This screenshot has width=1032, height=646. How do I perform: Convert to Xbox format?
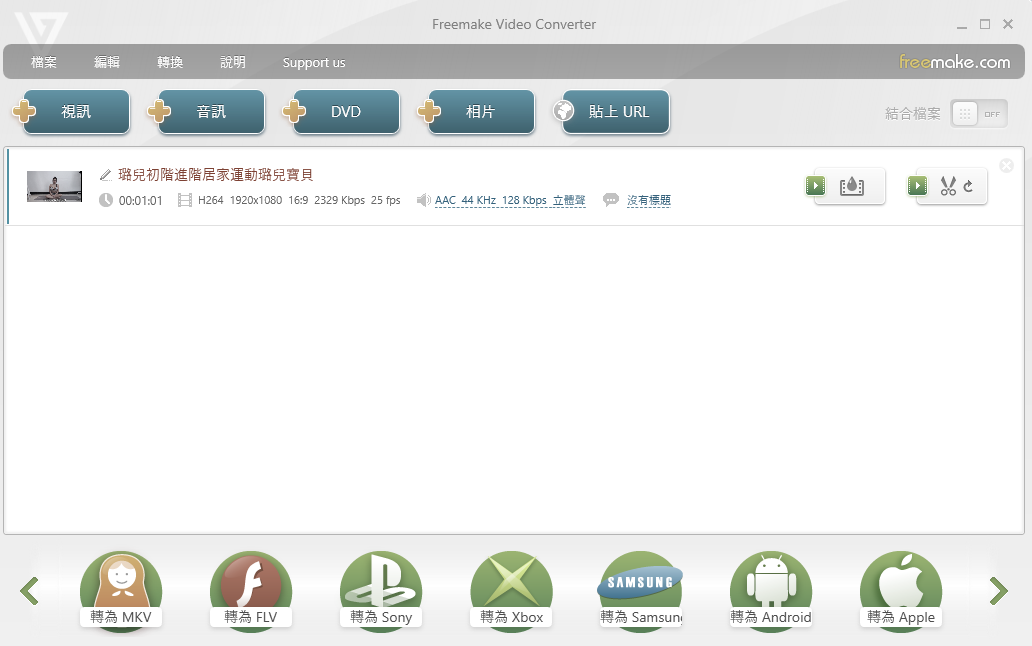click(x=511, y=591)
